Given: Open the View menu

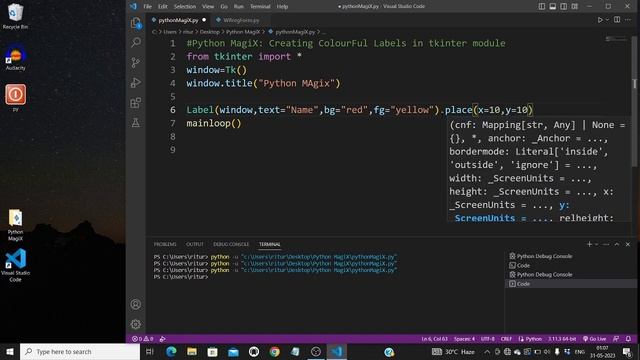Looking at the screenshot, I should click(x=208, y=6).
